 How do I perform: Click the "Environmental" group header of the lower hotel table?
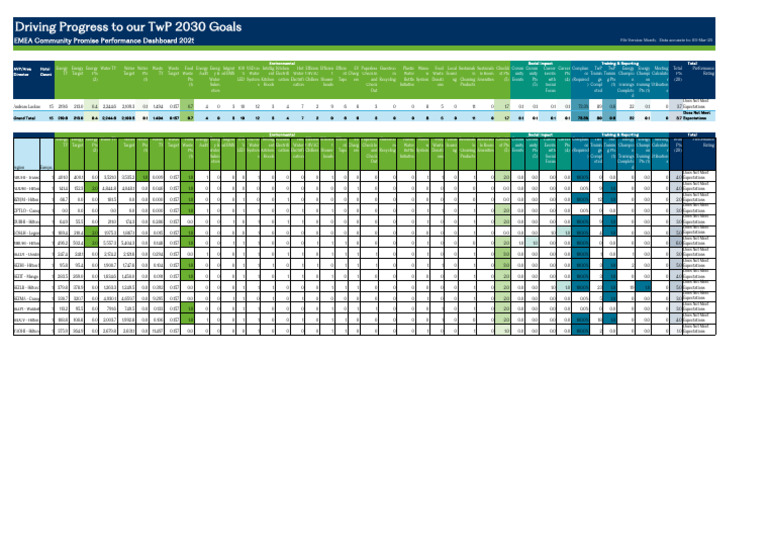[x=282, y=135]
